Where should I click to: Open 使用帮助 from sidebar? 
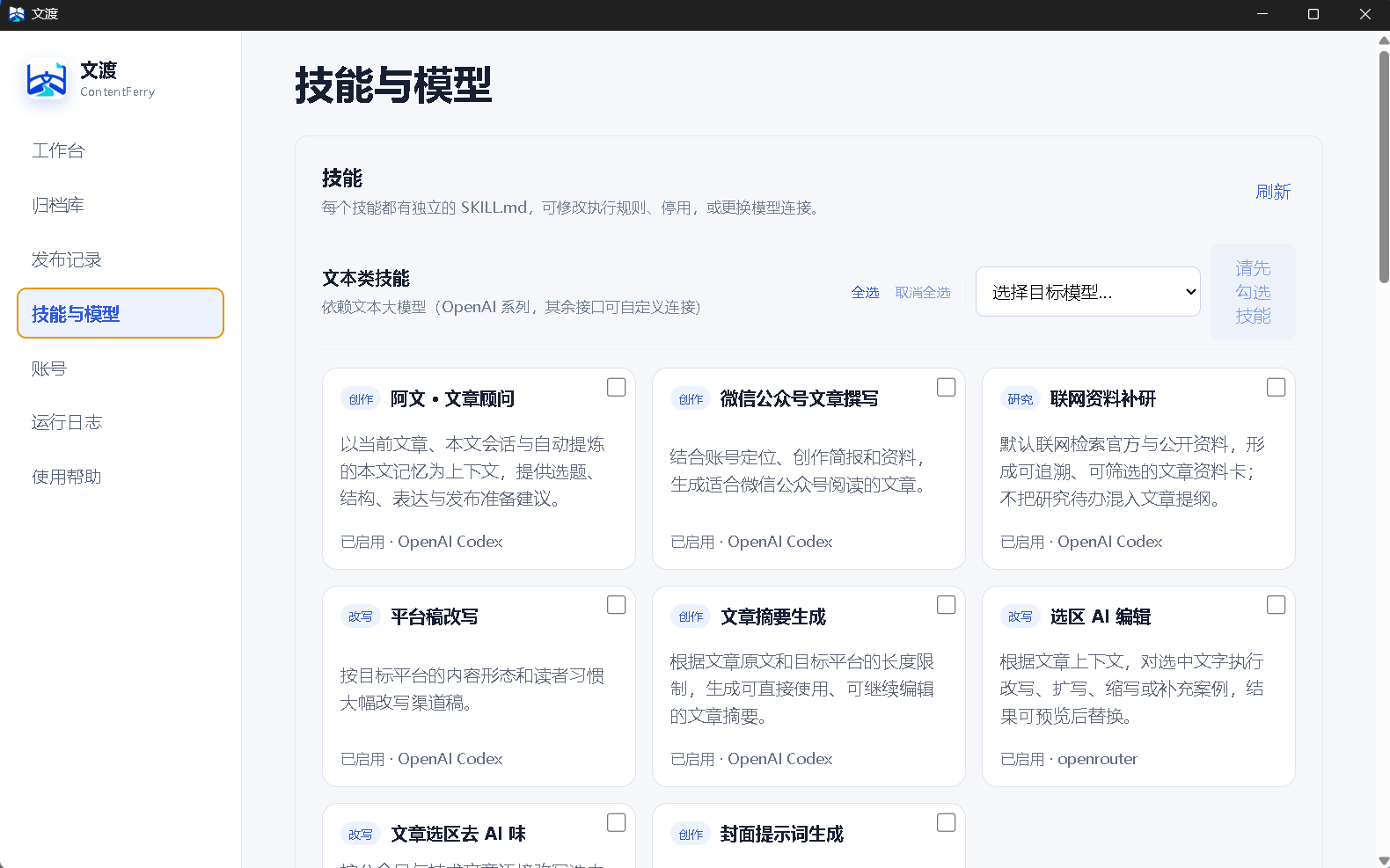point(121,477)
